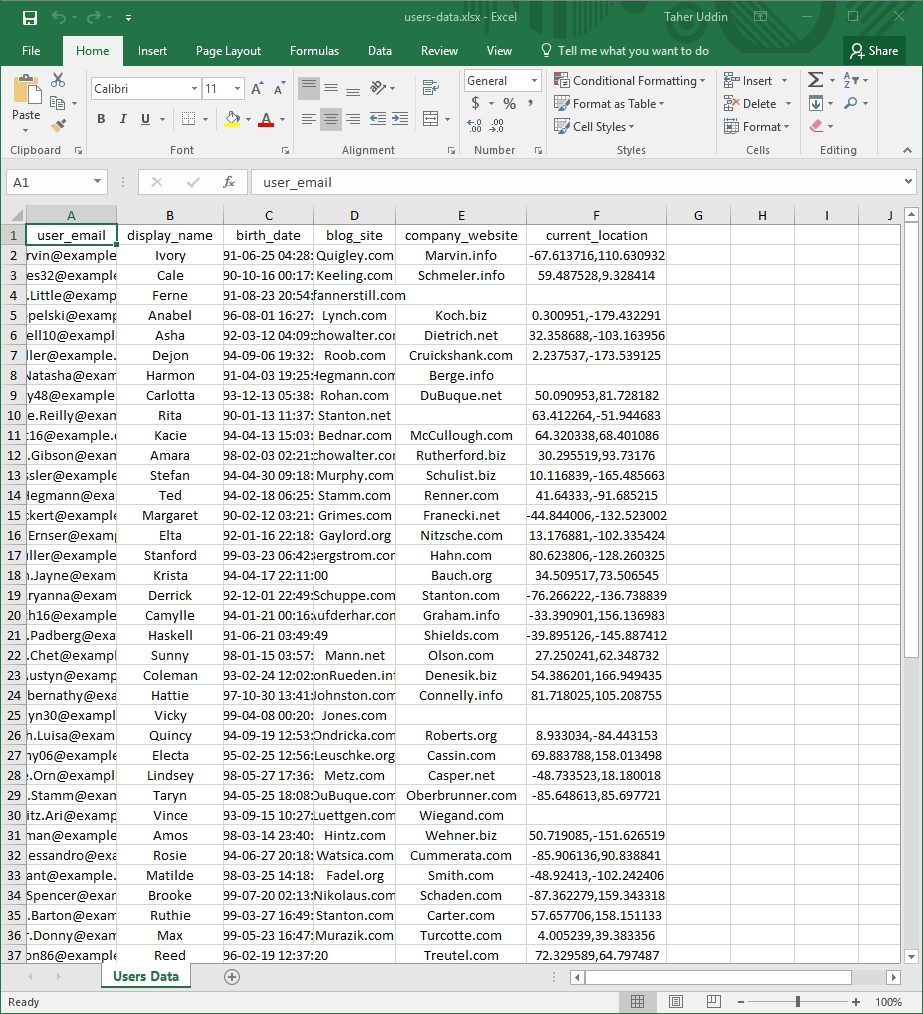This screenshot has height=1014, width=923.
Task: Decrease indent in the Alignment group
Action: point(378,119)
